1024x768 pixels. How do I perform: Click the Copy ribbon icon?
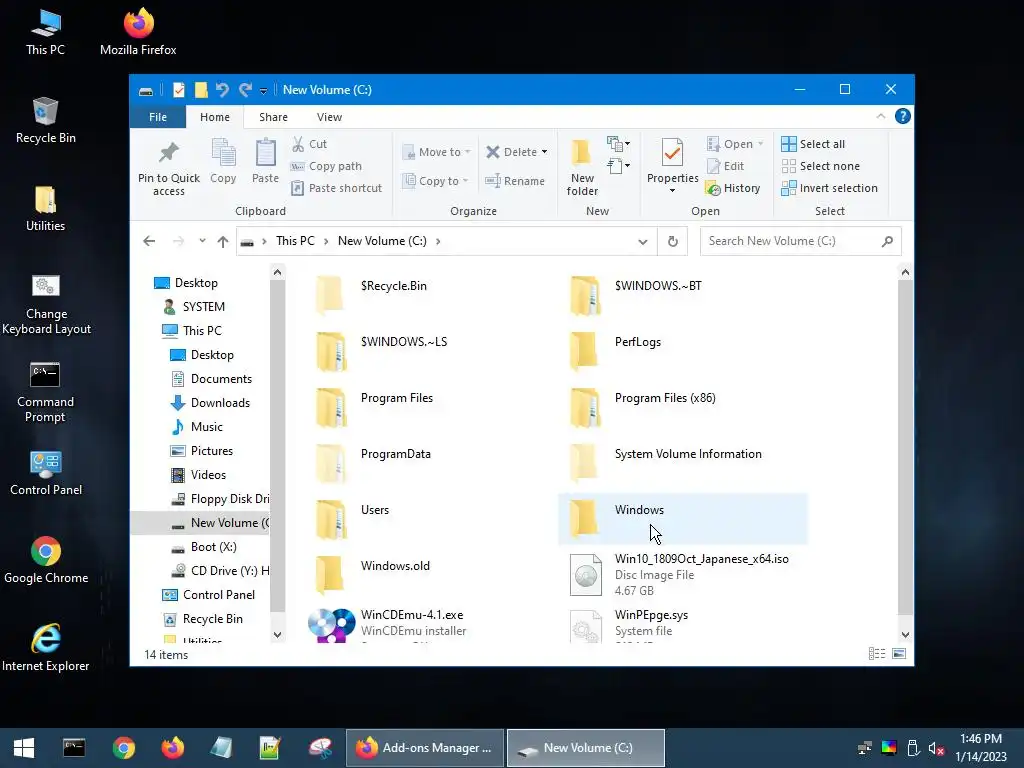tap(223, 153)
